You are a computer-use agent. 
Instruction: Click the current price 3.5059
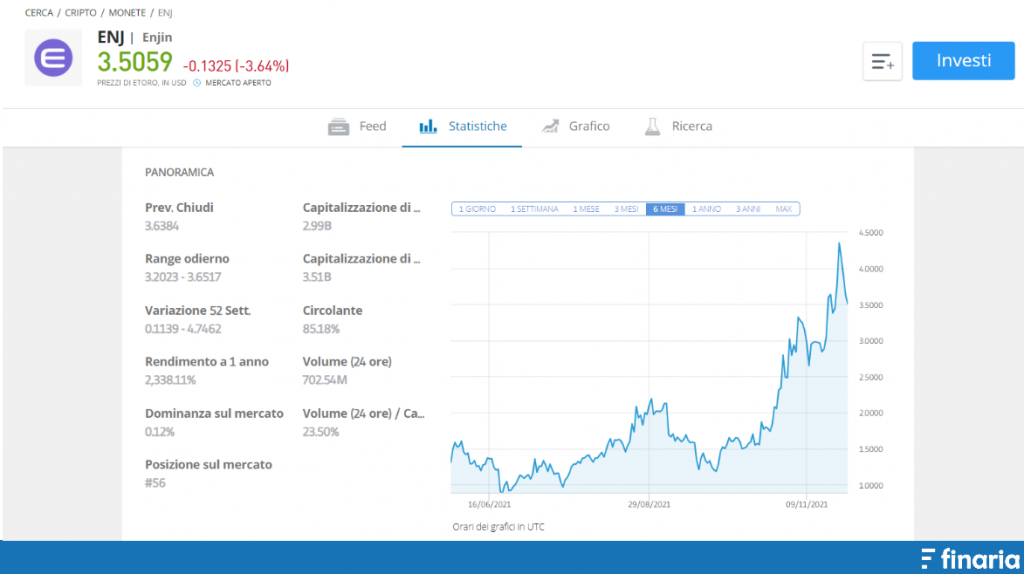(135, 62)
